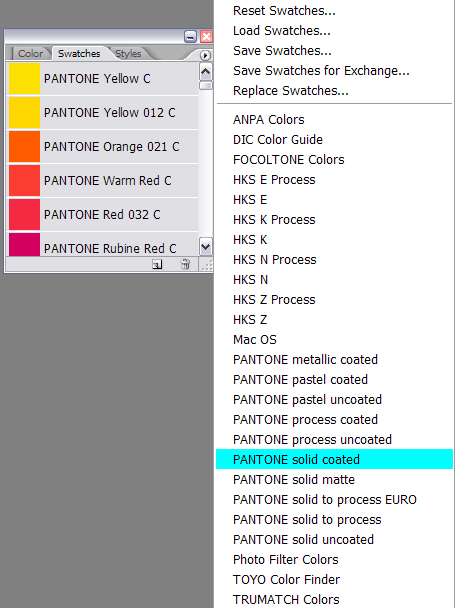Close the Swatches palette window
The width and height of the screenshot is (458, 608).
coord(206,37)
